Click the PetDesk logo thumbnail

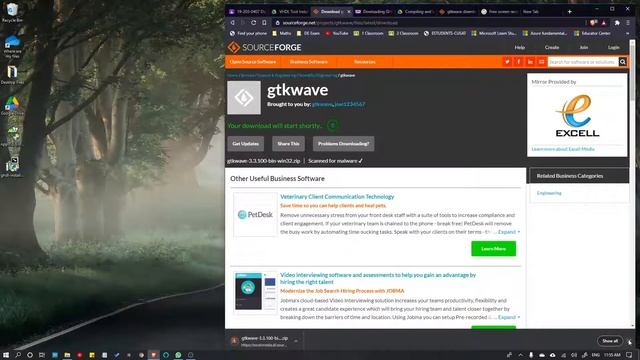point(255,215)
